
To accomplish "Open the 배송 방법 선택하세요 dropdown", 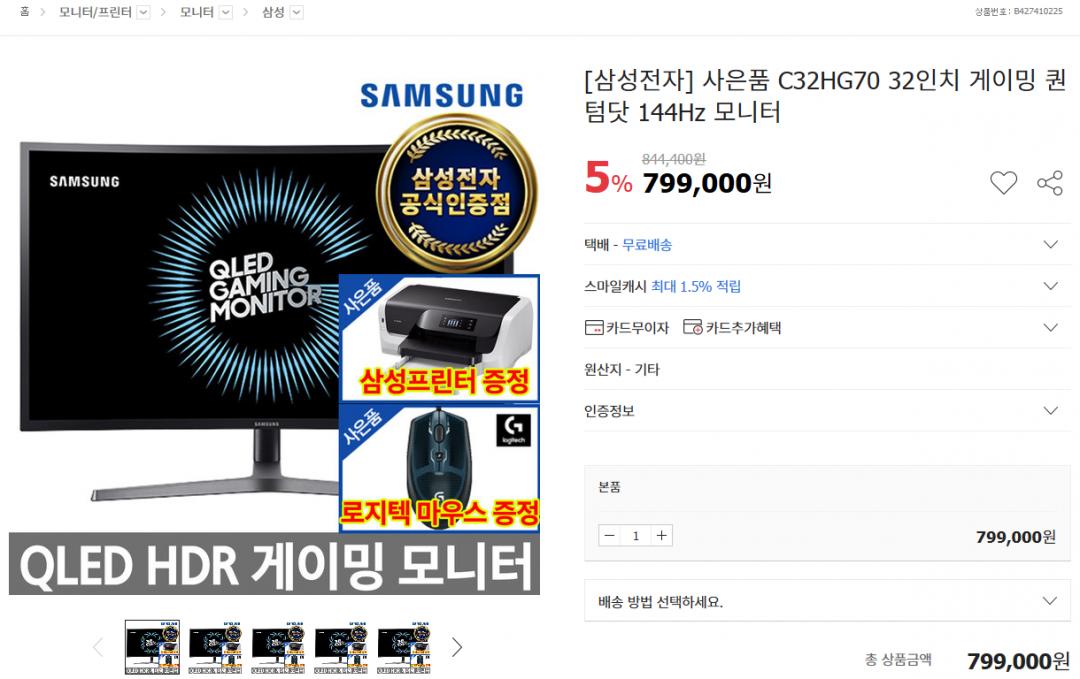I will click(827, 601).
